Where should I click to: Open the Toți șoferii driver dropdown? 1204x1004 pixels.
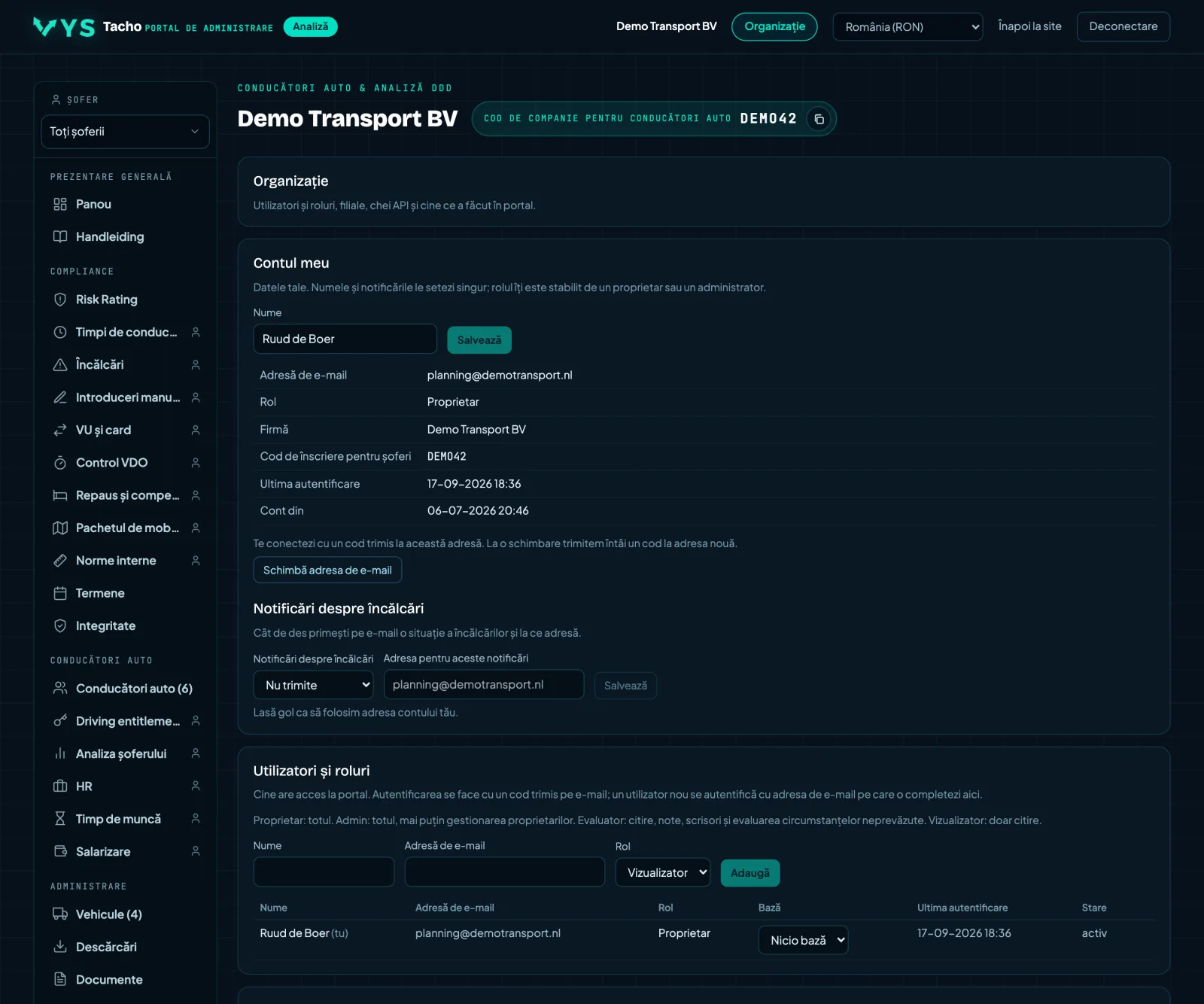click(x=125, y=132)
